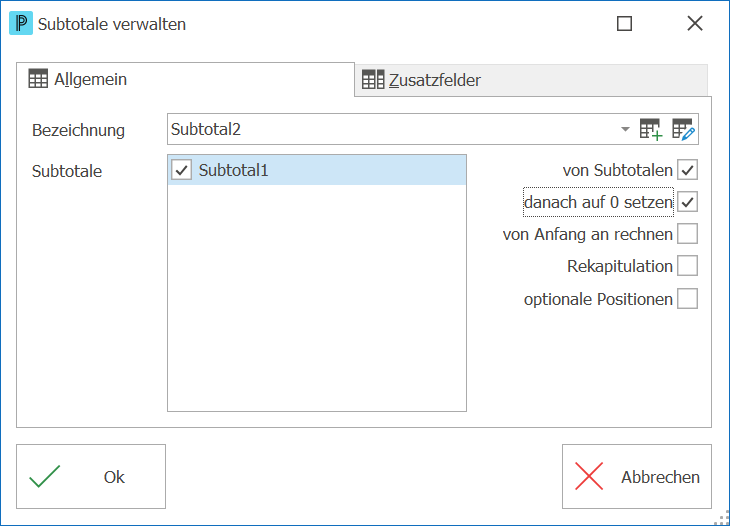Select the Subtotal1 row text

[233, 170]
